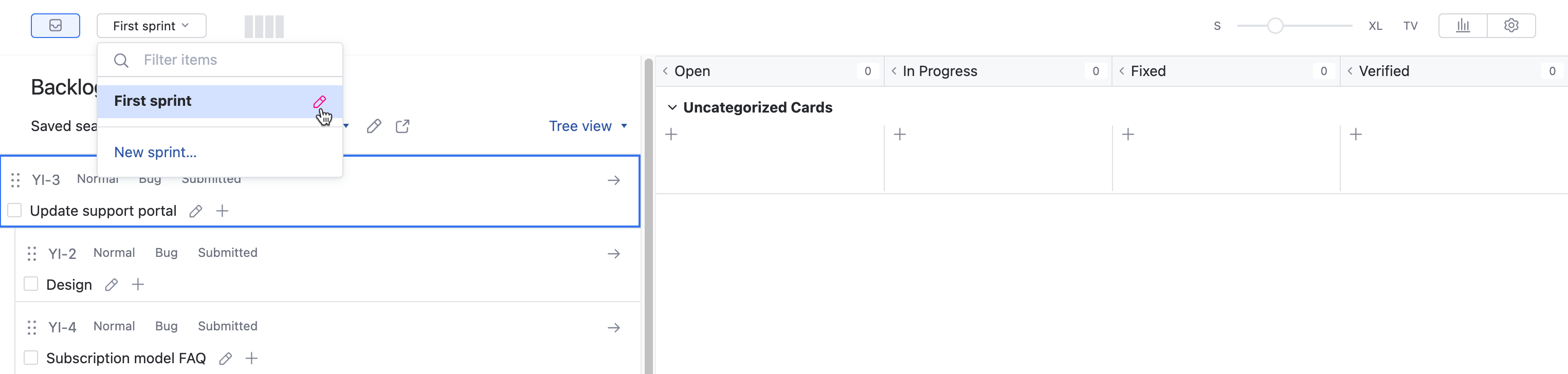Click the card size slider handle
The width and height of the screenshot is (1568, 374).
click(1275, 26)
